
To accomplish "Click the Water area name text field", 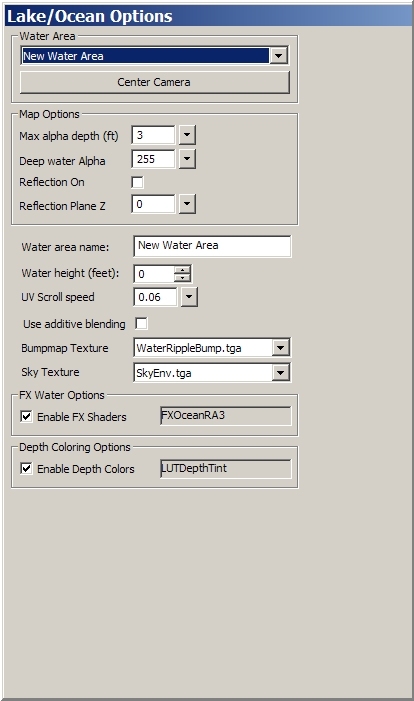I will point(212,246).
